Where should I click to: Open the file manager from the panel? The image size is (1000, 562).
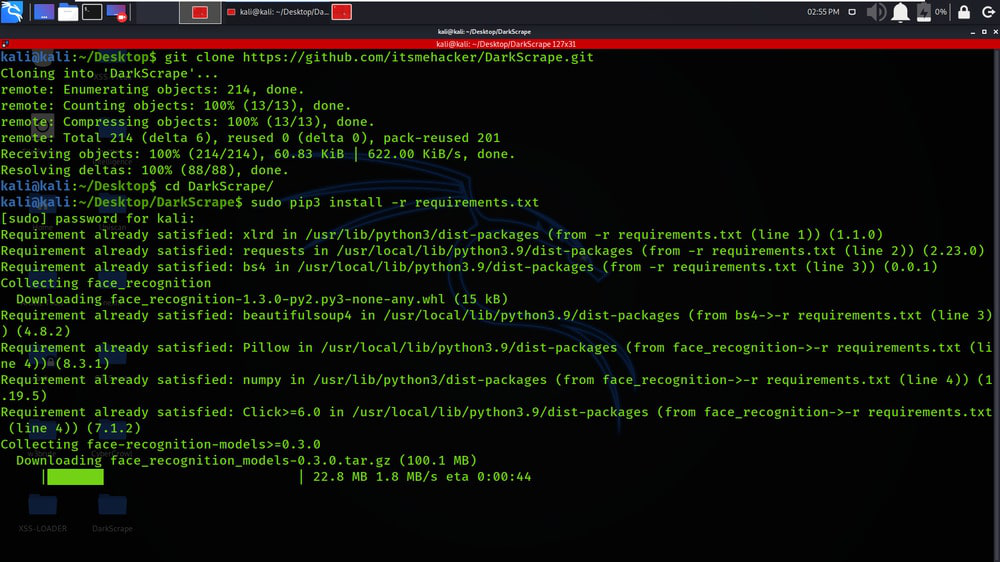(68, 12)
